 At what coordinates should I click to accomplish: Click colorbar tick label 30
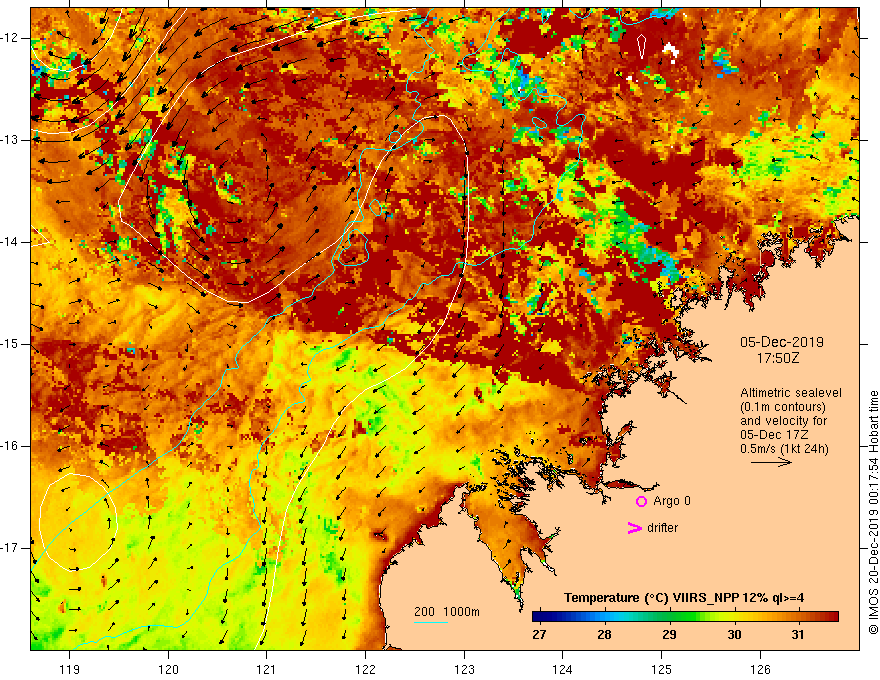(734, 635)
